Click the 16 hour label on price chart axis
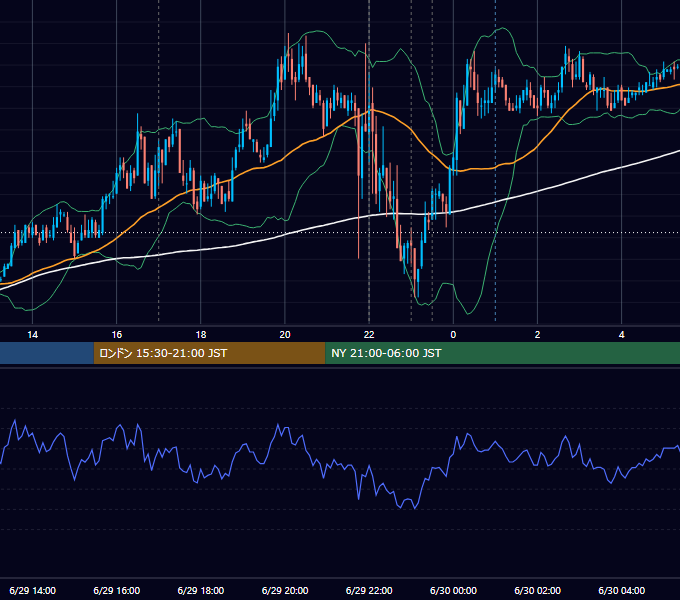Image resolution: width=680 pixels, height=600 pixels. point(117,335)
